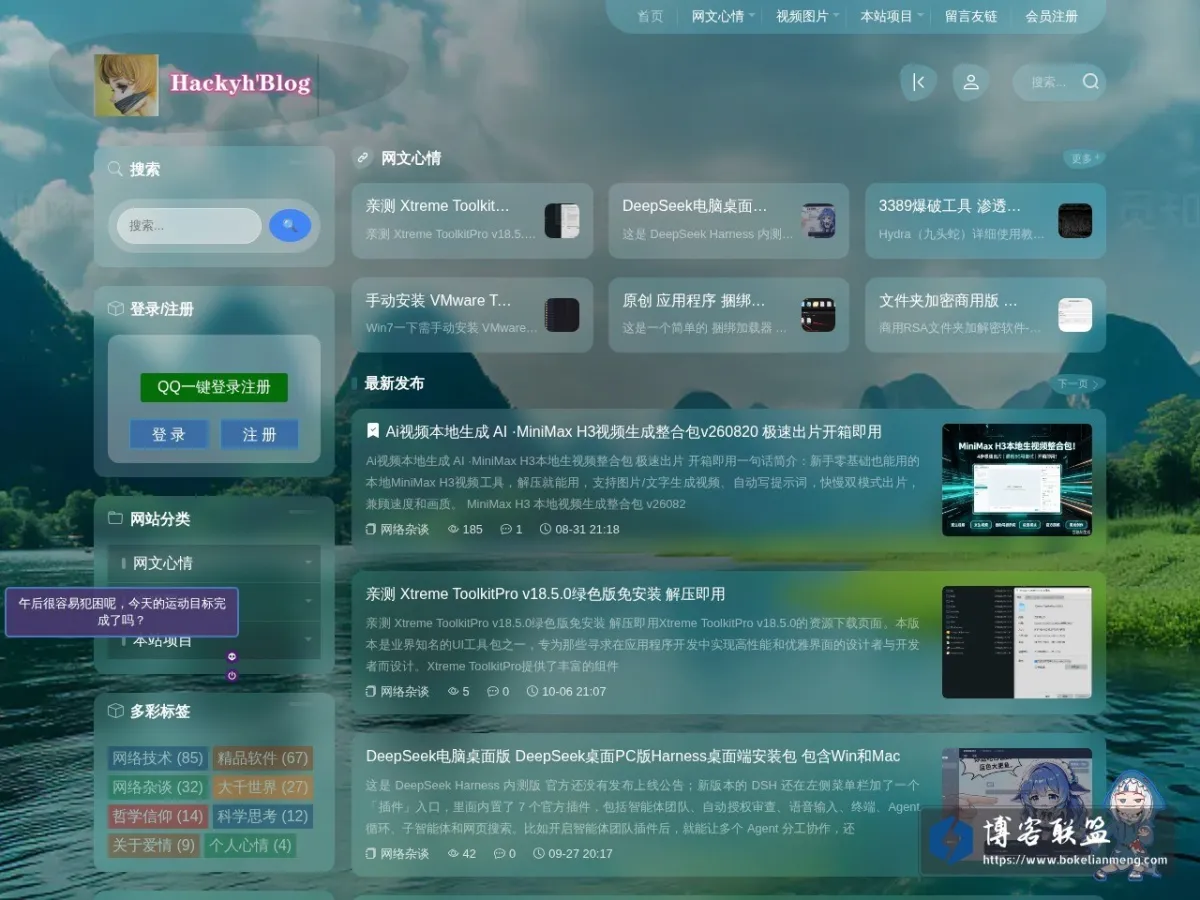Click the folder icon beside 网站分类
Image resolution: width=1200 pixels, height=900 pixels.
[115, 518]
